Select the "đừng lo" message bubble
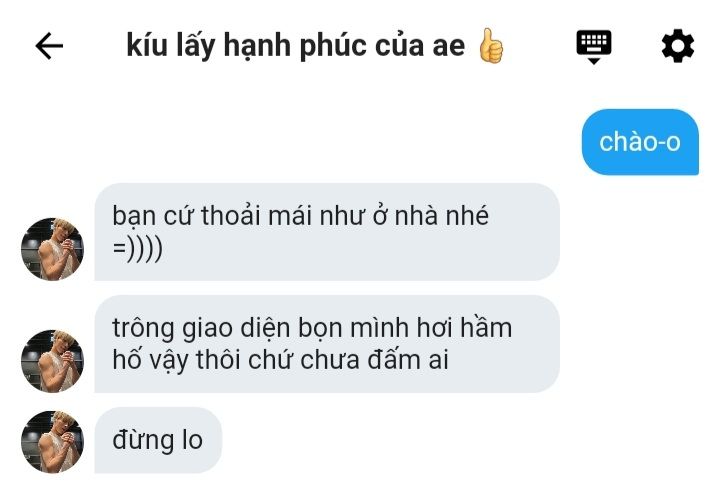The width and height of the screenshot is (720, 481). point(158,440)
